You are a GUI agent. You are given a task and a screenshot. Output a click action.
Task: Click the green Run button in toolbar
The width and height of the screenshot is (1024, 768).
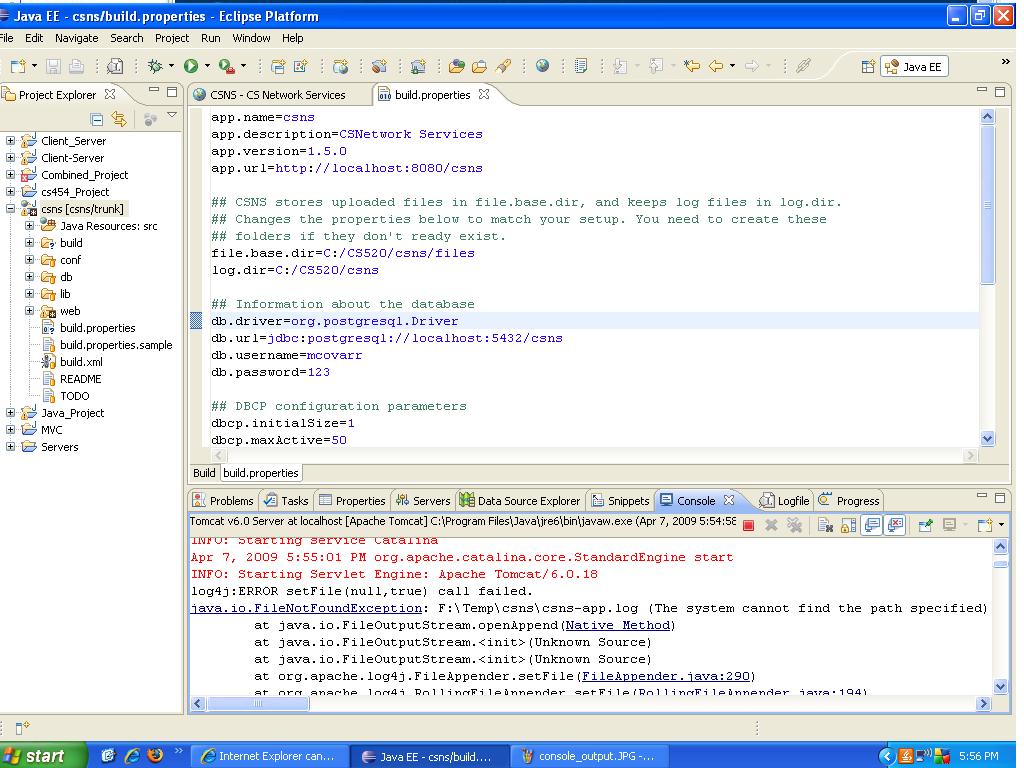[190, 66]
